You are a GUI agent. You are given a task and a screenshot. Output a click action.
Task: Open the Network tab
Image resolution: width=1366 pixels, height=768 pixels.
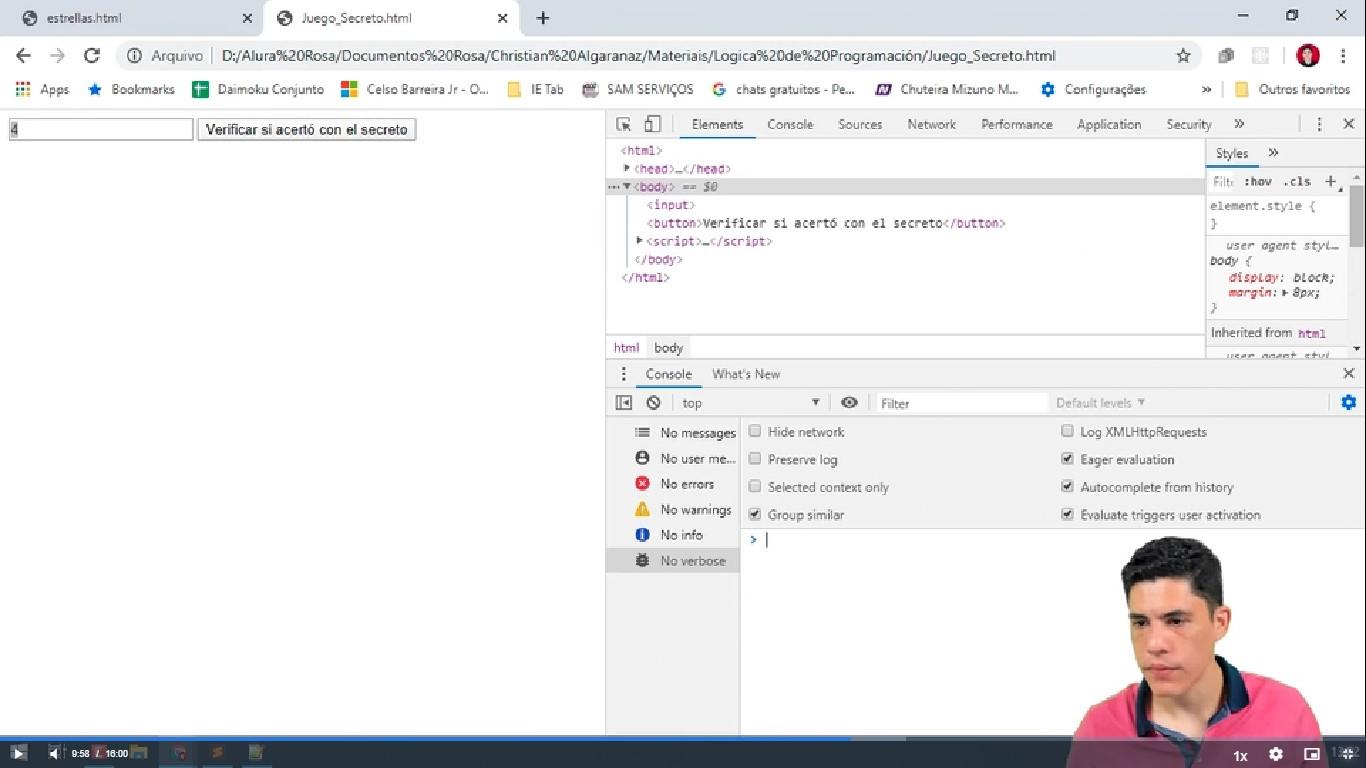(931, 124)
